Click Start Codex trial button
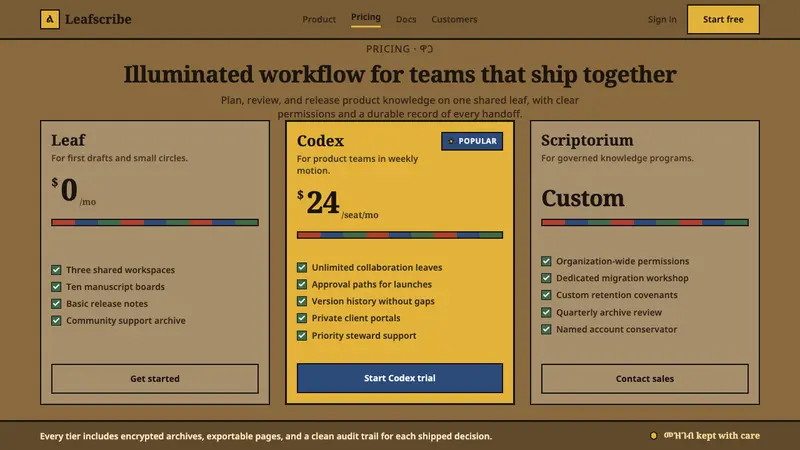Screen dimensions: 800x450 click(399, 378)
